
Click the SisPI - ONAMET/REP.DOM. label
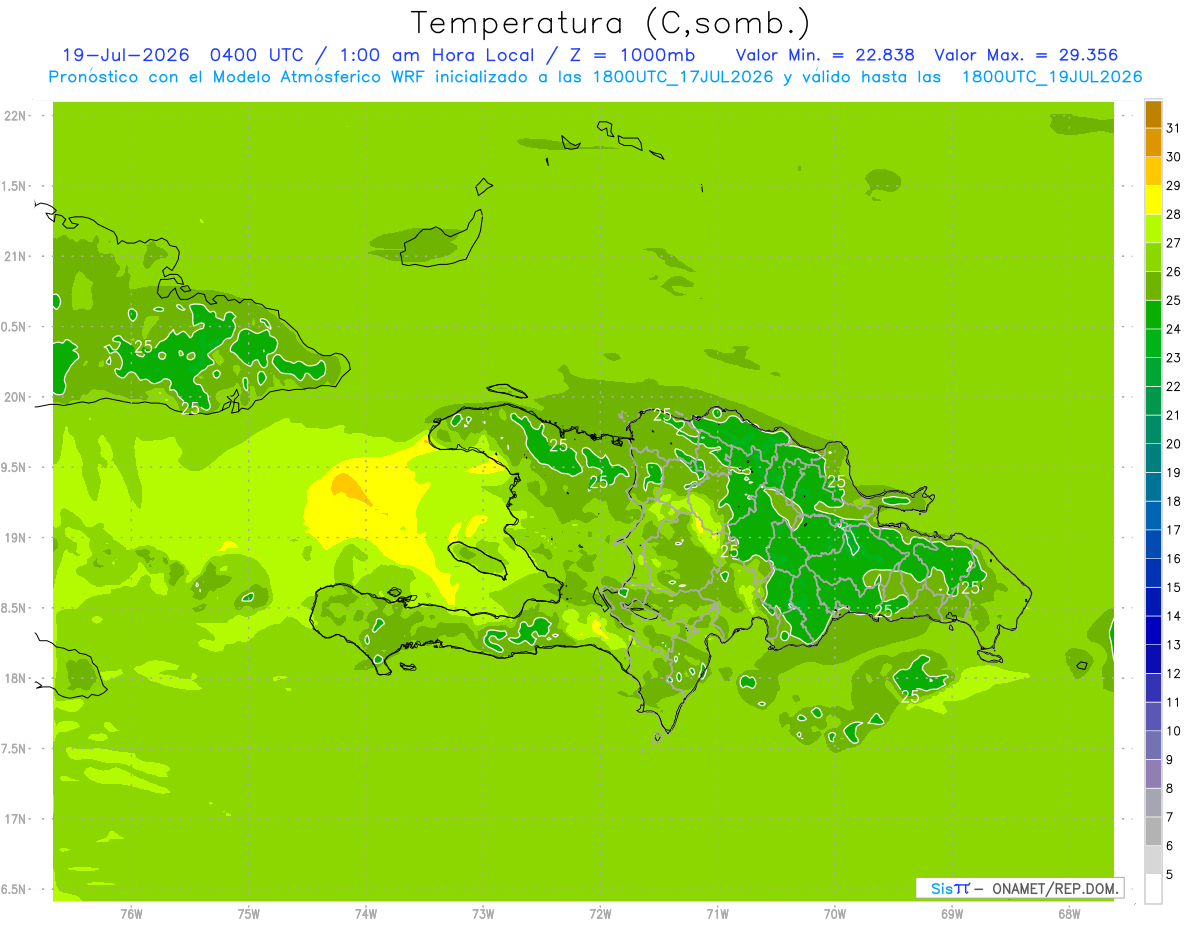[x=1024, y=888]
